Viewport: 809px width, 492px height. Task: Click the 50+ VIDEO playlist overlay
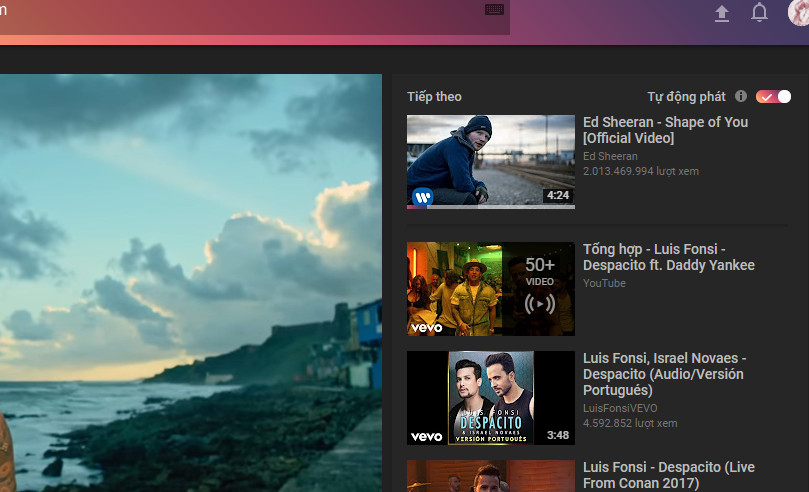(539, 289)
